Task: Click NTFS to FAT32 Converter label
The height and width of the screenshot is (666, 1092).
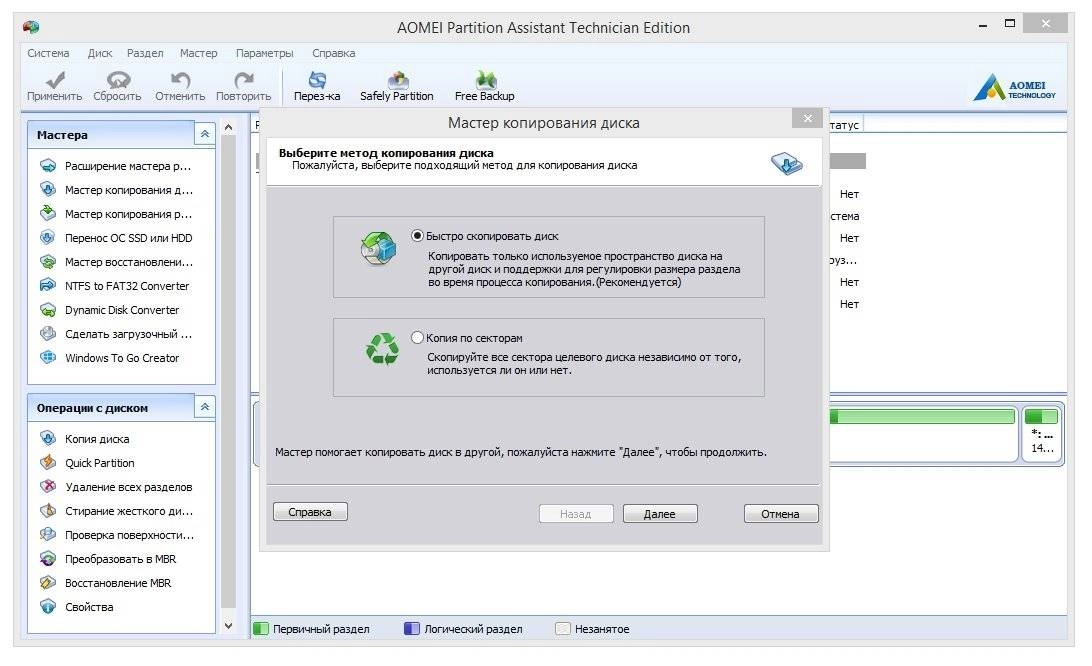Action: pos(127,286)
